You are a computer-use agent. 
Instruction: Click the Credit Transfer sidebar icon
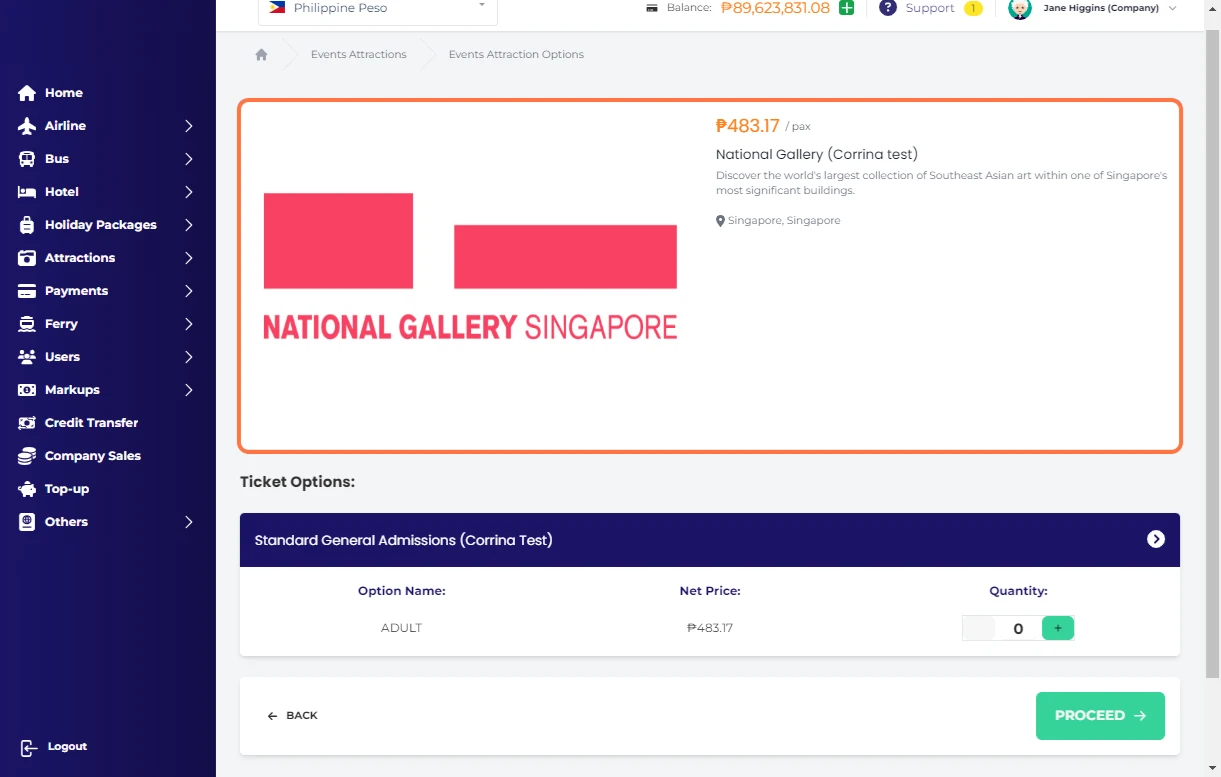27,423
